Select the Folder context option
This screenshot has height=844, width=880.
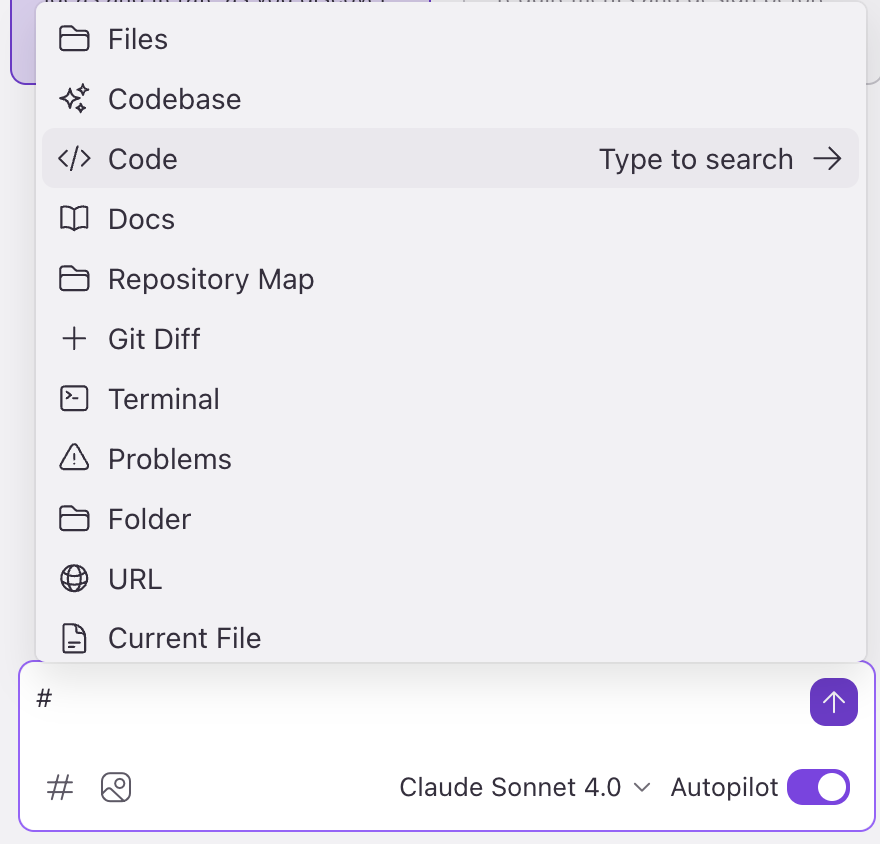coord(451,519)
